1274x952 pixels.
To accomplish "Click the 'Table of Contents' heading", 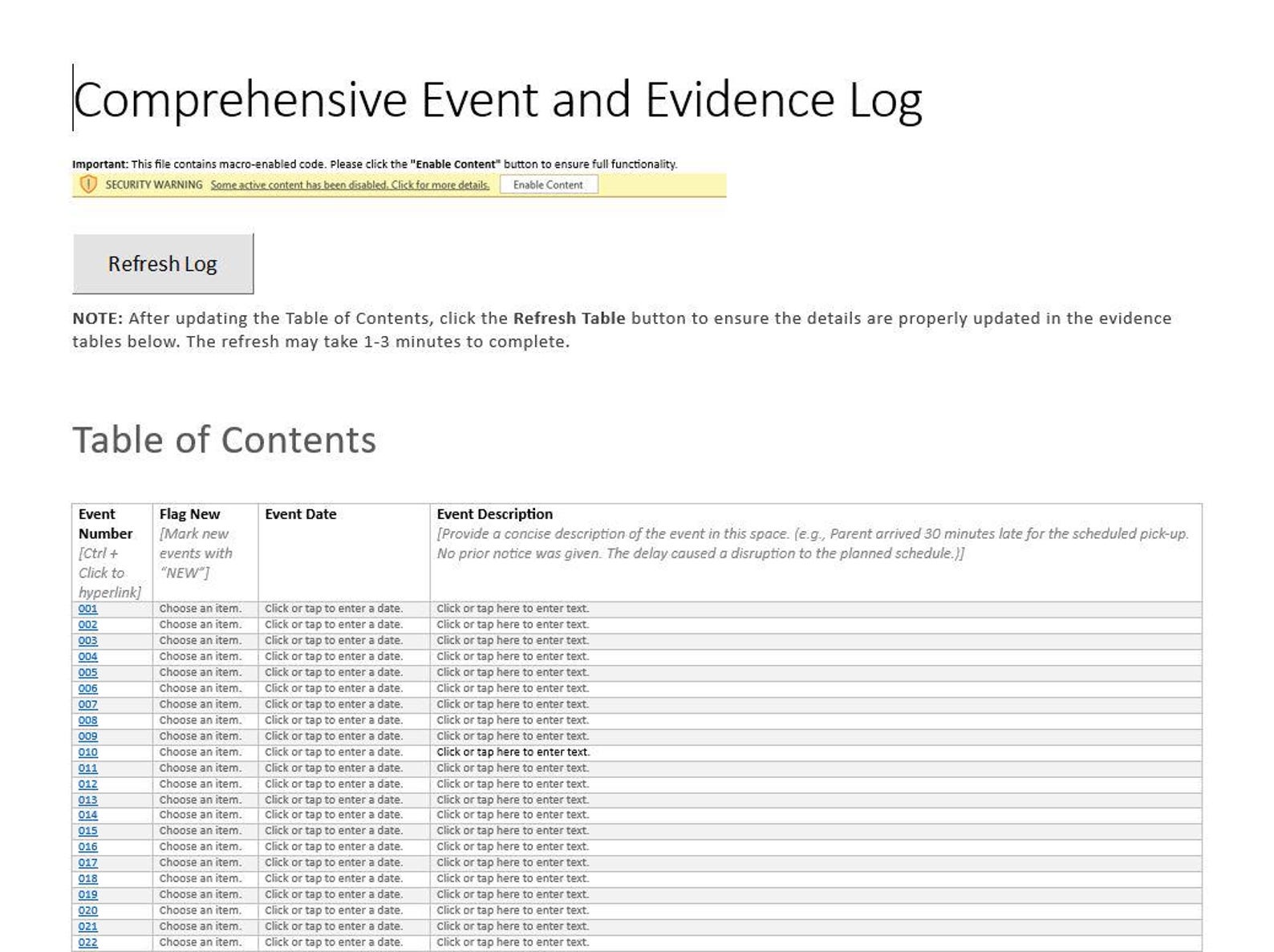I will coord(225,440).
